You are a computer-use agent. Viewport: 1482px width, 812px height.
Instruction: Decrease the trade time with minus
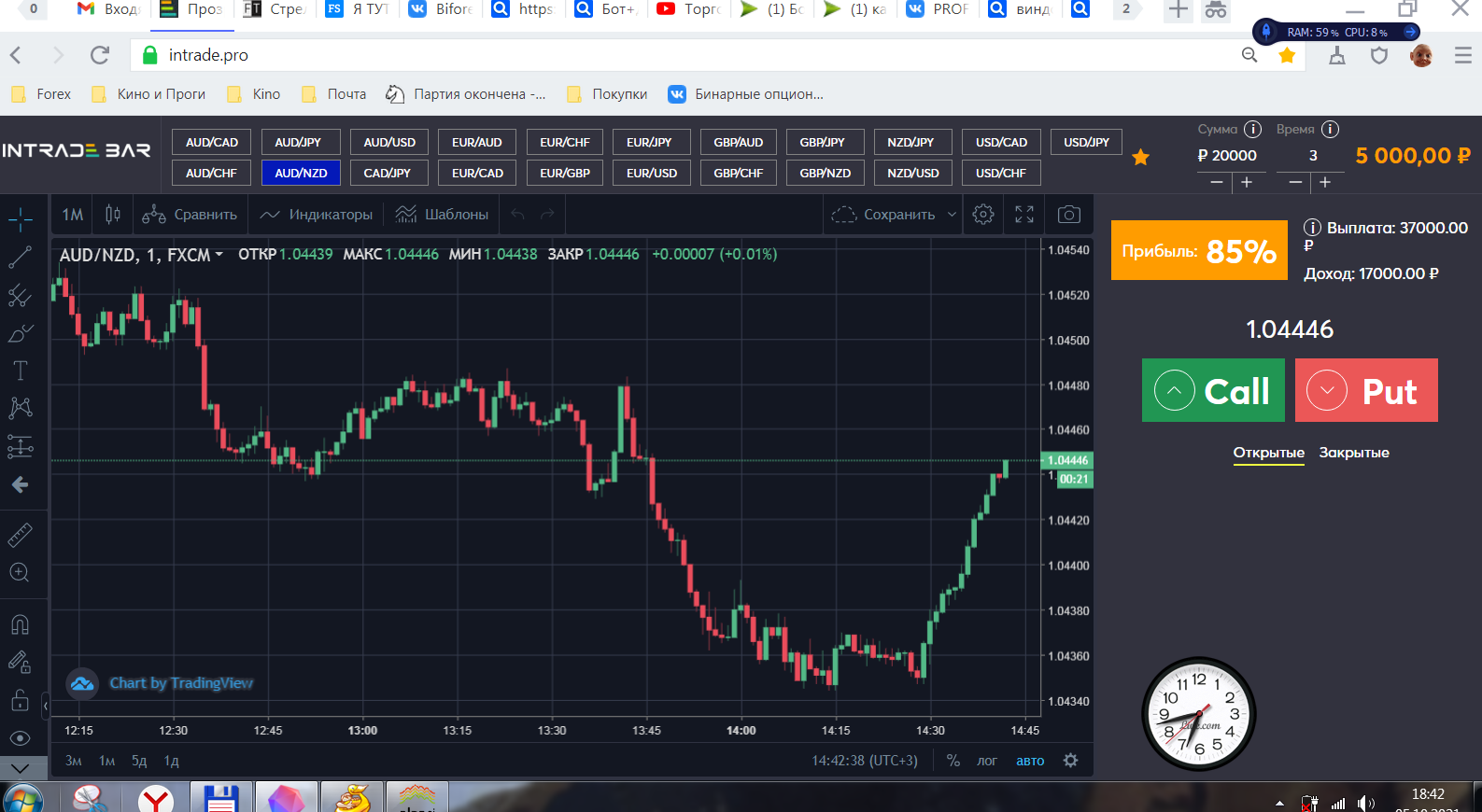pyautogui.click(x=1294, y=183)
